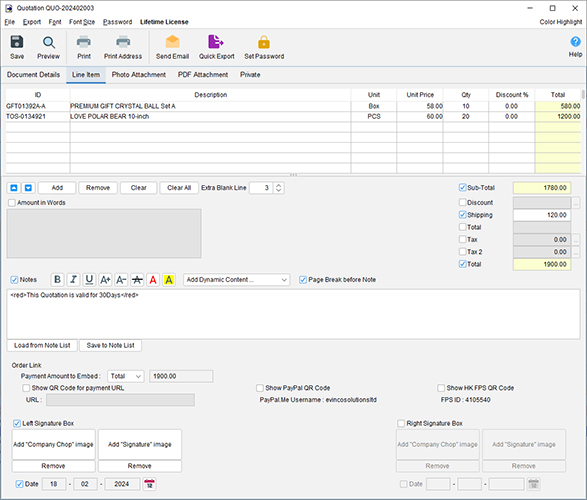Image resolution: width=587 pixels, height=500 pixels.
Task: Click Load from Note List button
Action: click(x=42, y=345)
